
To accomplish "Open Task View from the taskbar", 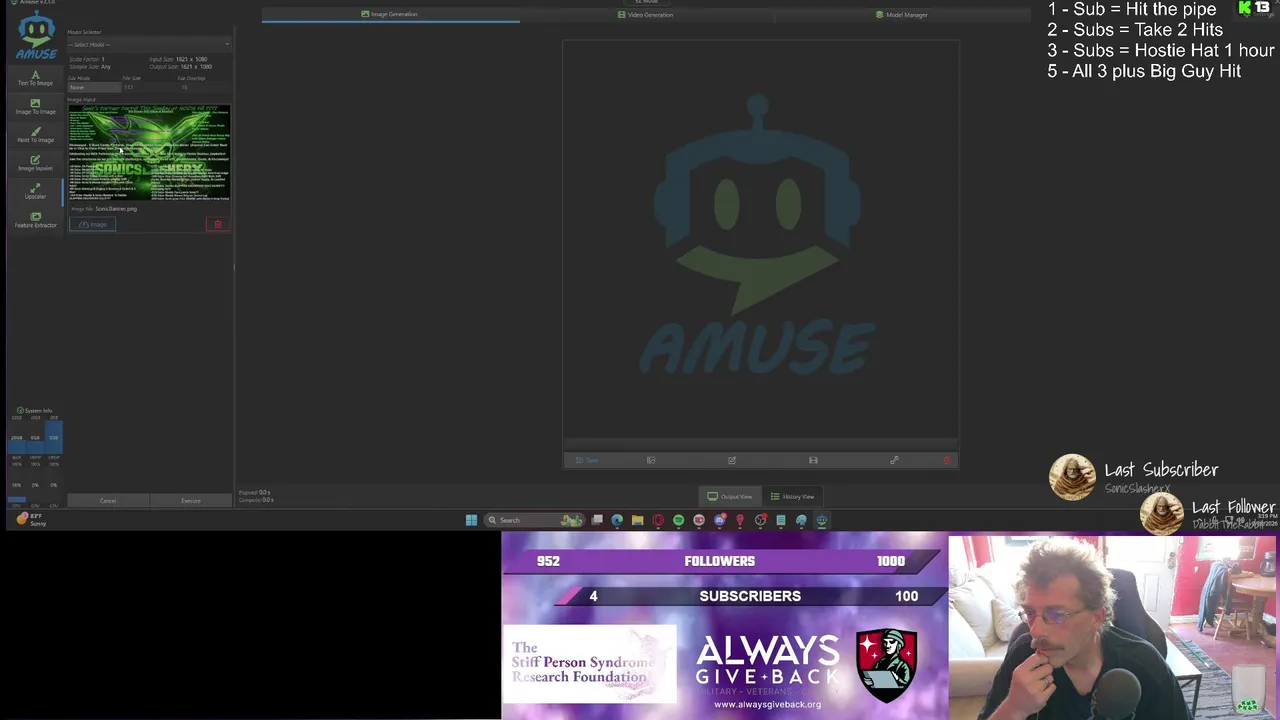I will coord(597,520).
